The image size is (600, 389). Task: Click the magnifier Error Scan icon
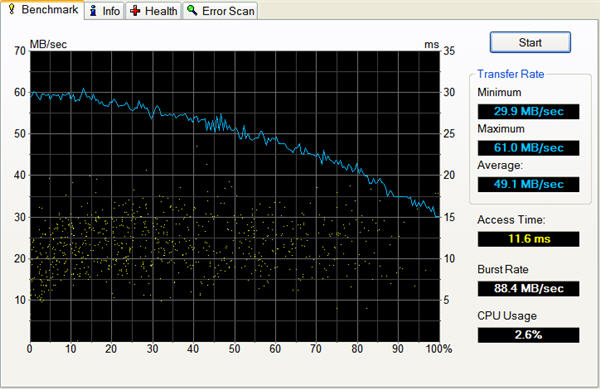[x=192, y=11]
